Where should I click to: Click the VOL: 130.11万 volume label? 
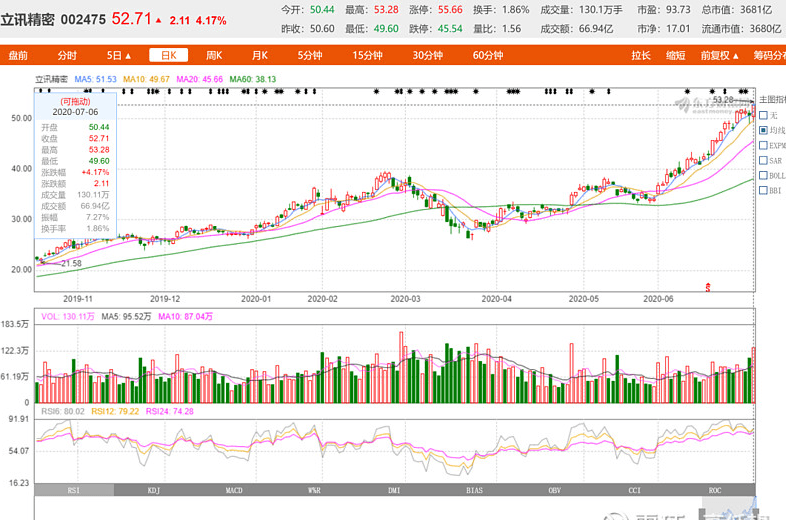[68, 316]
